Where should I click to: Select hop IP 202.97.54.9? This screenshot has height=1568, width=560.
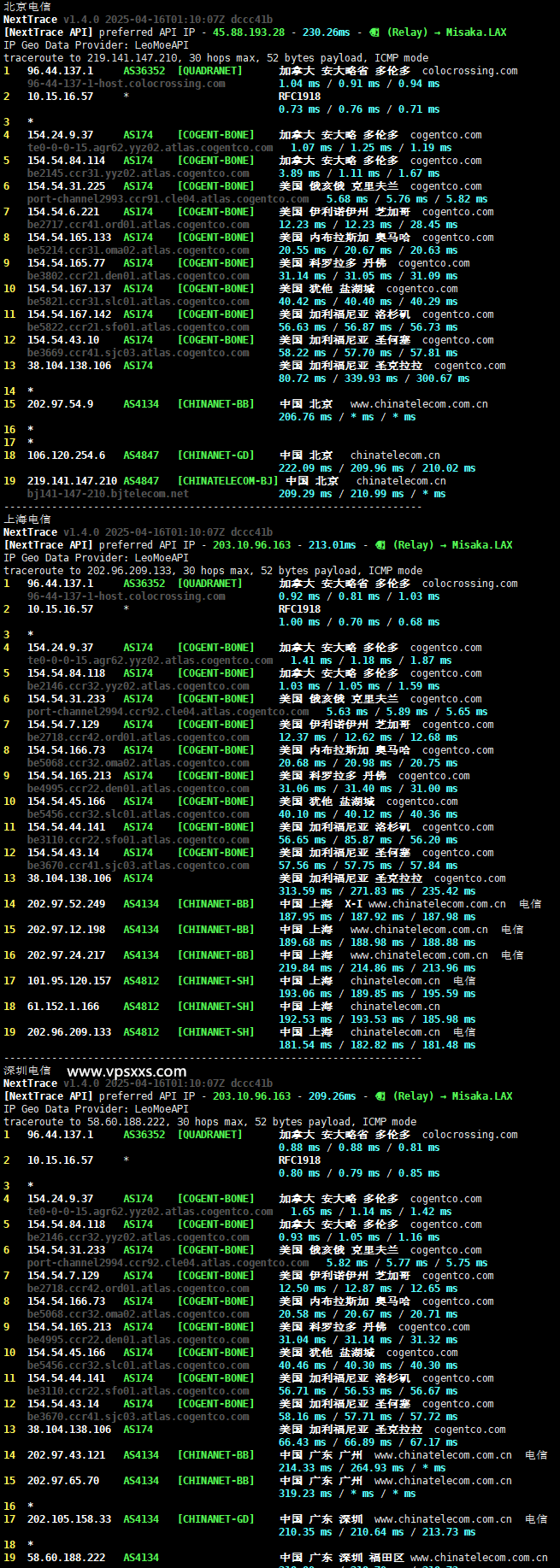pos(61,403)
